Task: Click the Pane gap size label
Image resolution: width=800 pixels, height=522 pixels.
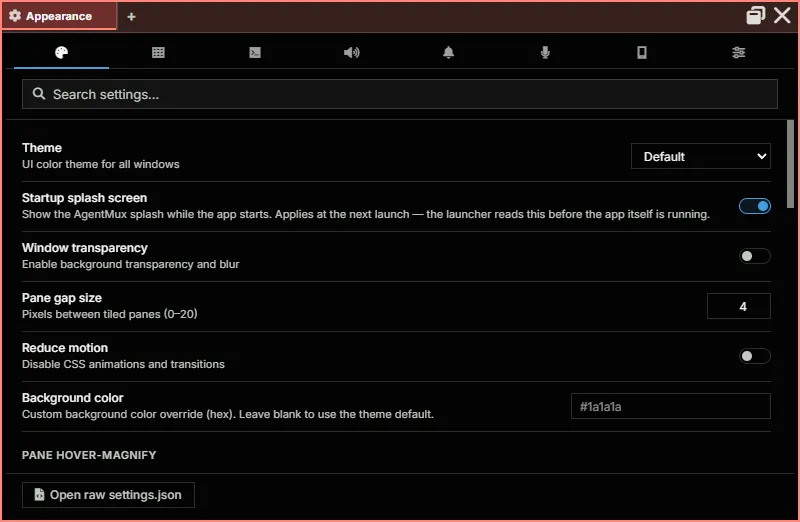Action: pos(62,298)
